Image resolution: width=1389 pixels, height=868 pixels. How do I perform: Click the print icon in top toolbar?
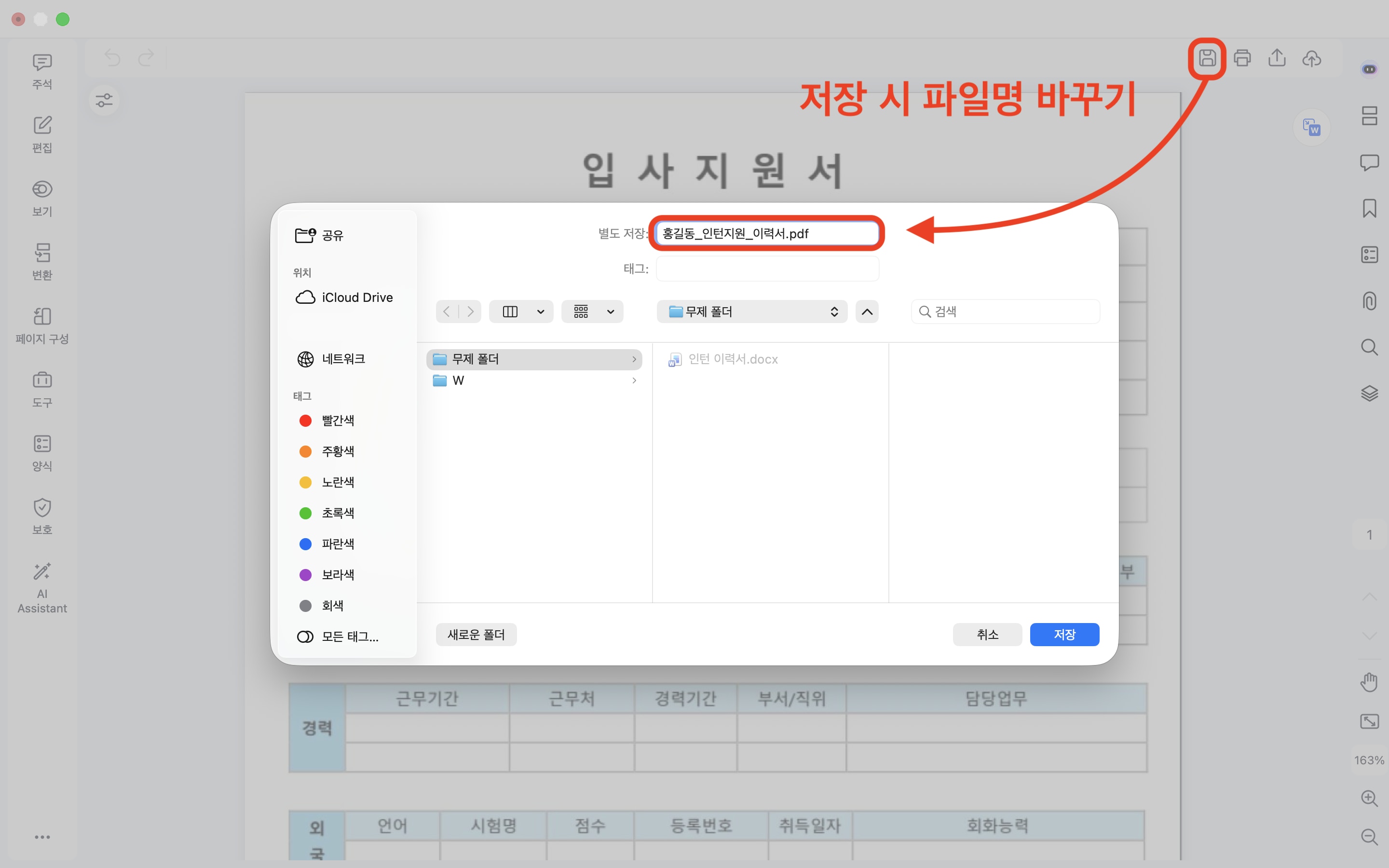coord(1242,58)
